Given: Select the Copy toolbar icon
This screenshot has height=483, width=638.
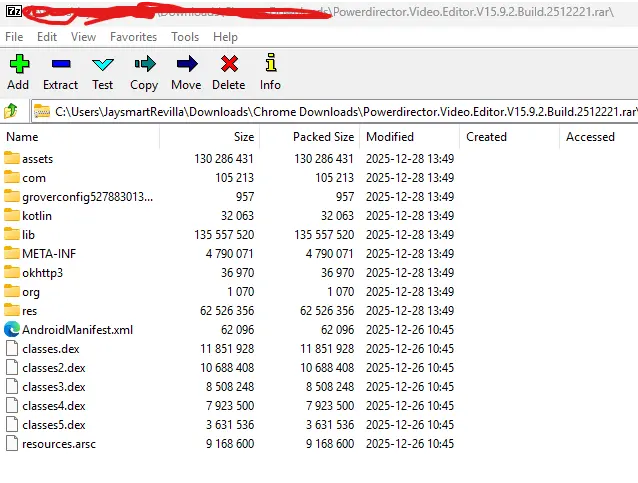Looking at the screenshot, I should (145, 64).
